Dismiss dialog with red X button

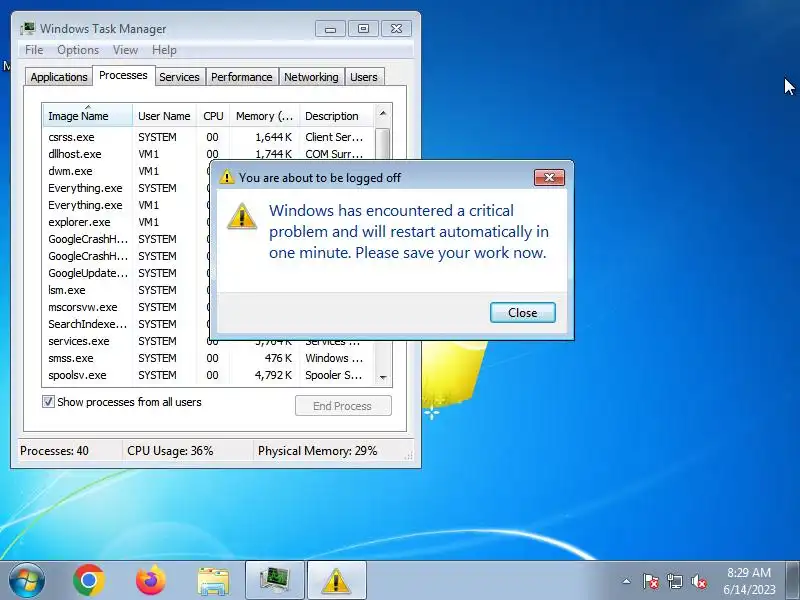tap(549, 178)
